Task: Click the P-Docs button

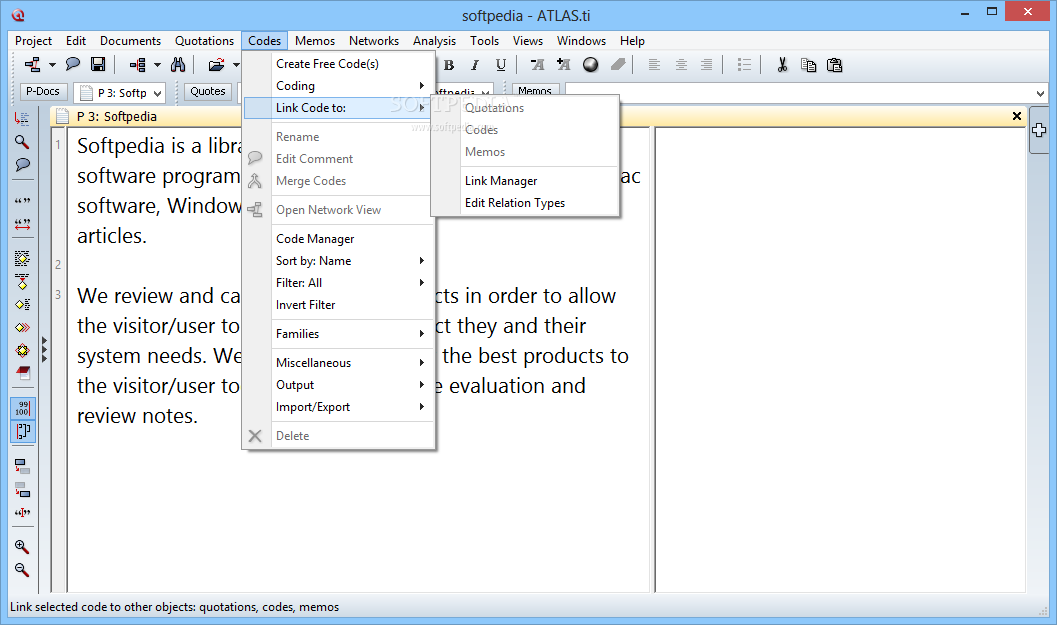Action: (x=42, y=92)
